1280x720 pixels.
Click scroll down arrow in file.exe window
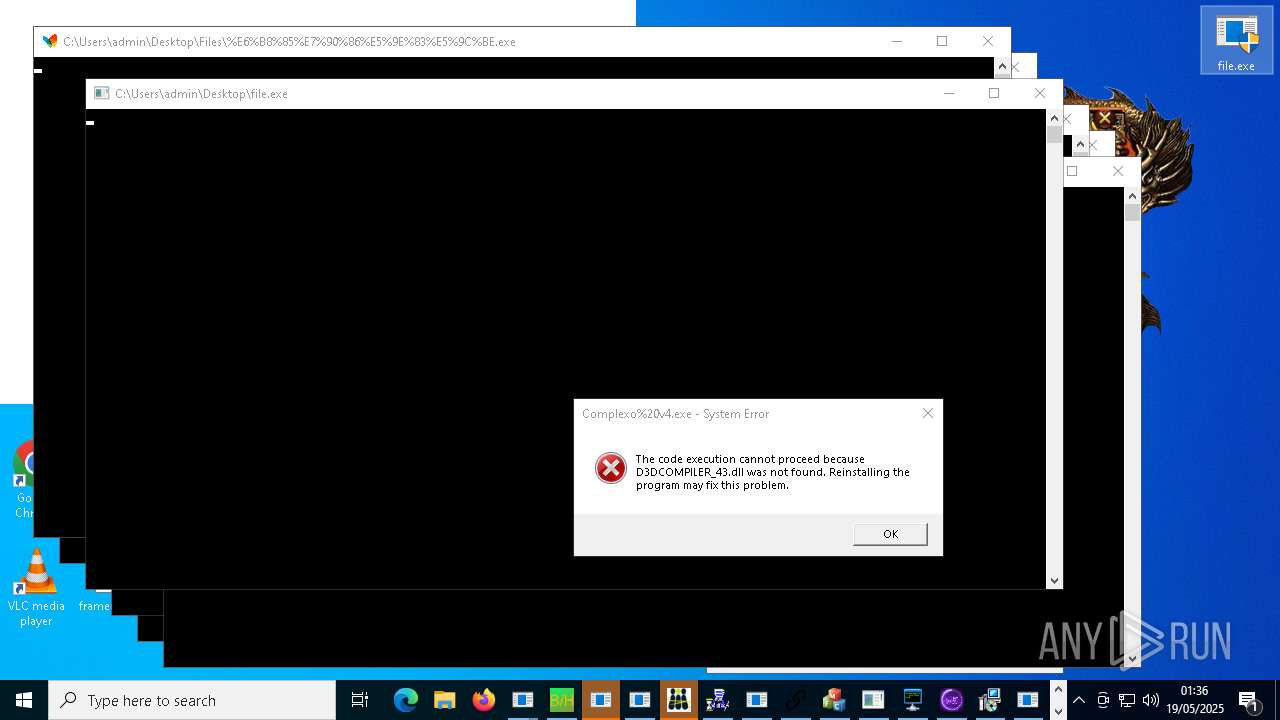click(x=1054, y=580)
